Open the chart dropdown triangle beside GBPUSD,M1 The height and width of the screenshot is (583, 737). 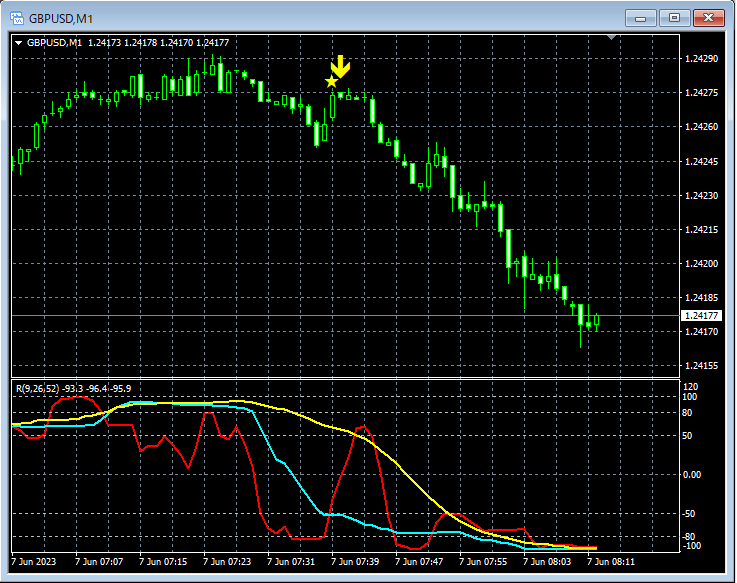(x=19, y=43)
